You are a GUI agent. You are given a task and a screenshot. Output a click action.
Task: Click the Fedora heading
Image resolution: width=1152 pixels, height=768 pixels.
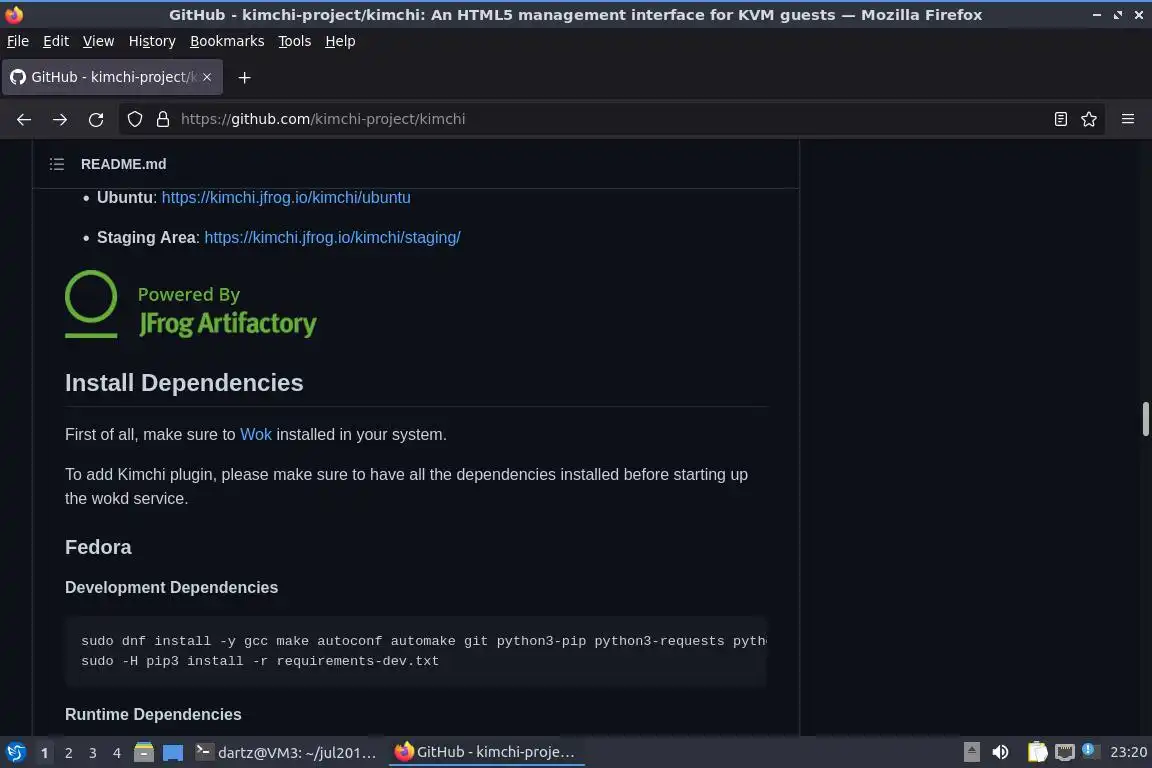coord(98,548)
